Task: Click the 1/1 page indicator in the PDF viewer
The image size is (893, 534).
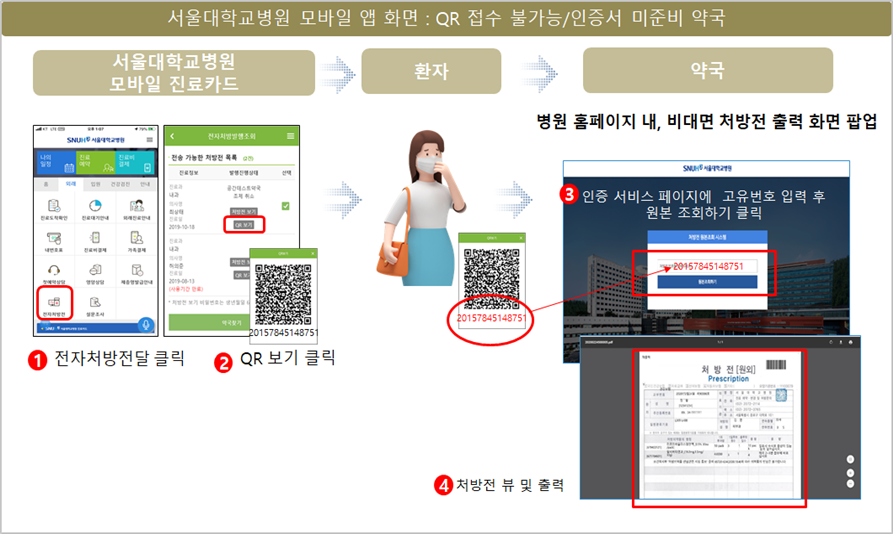Action: [x=720, y=342]
